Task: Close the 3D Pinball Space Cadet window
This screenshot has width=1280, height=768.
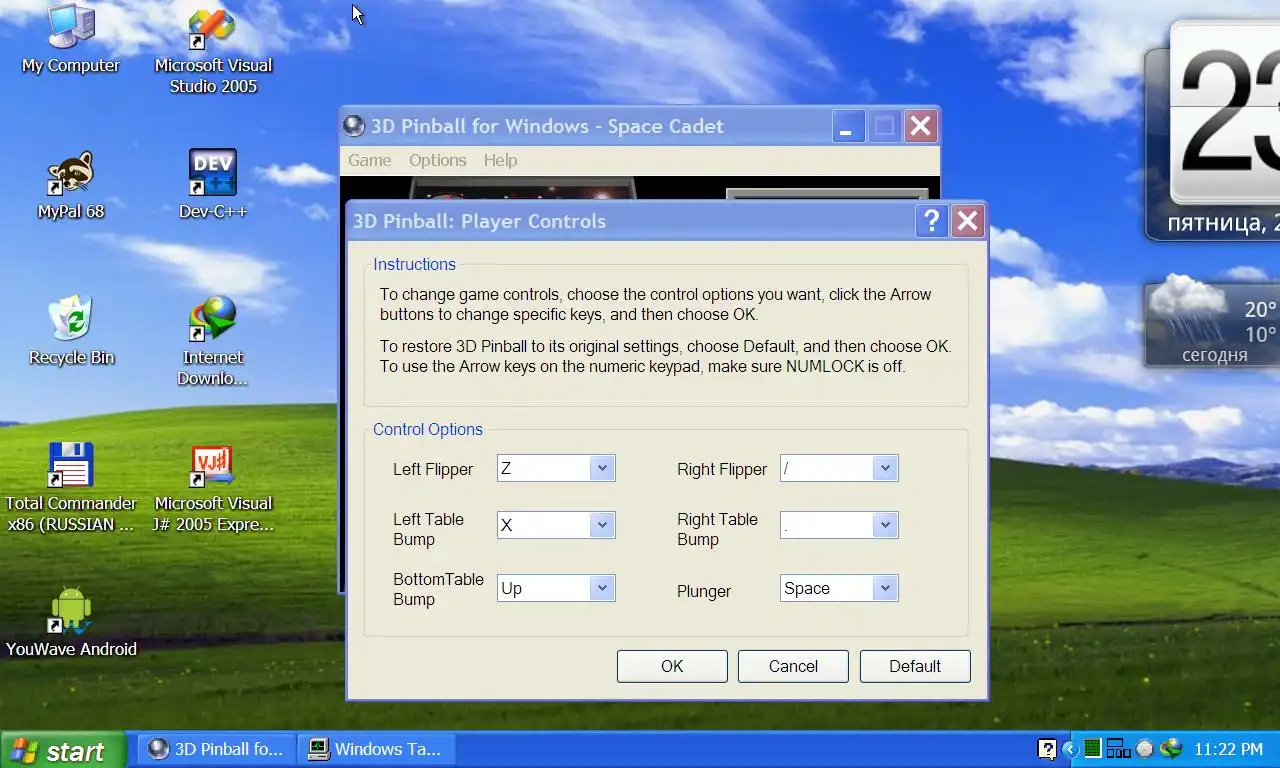Action: coord(920,126)
